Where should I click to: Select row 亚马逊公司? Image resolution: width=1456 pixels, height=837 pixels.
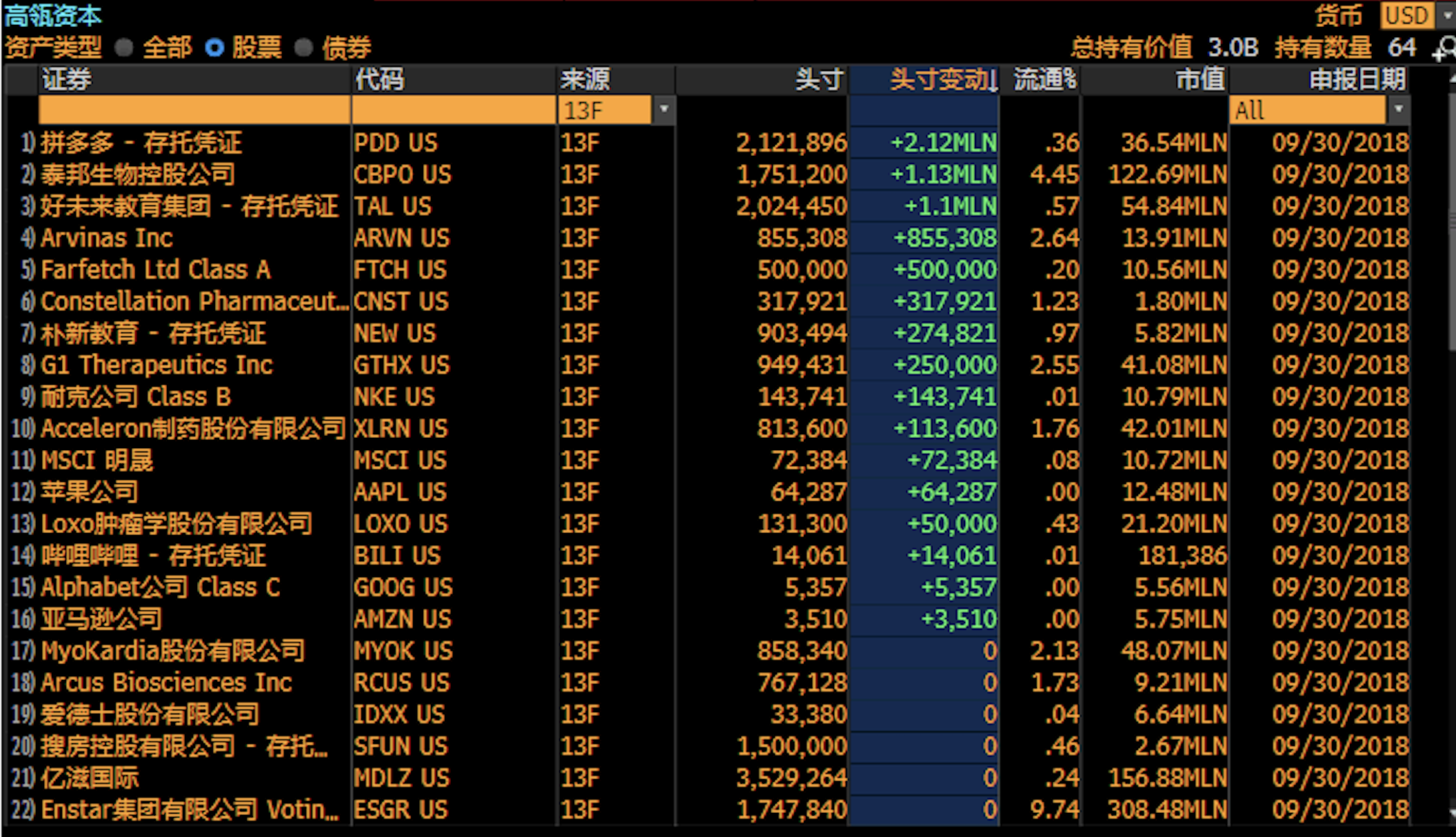707,619
